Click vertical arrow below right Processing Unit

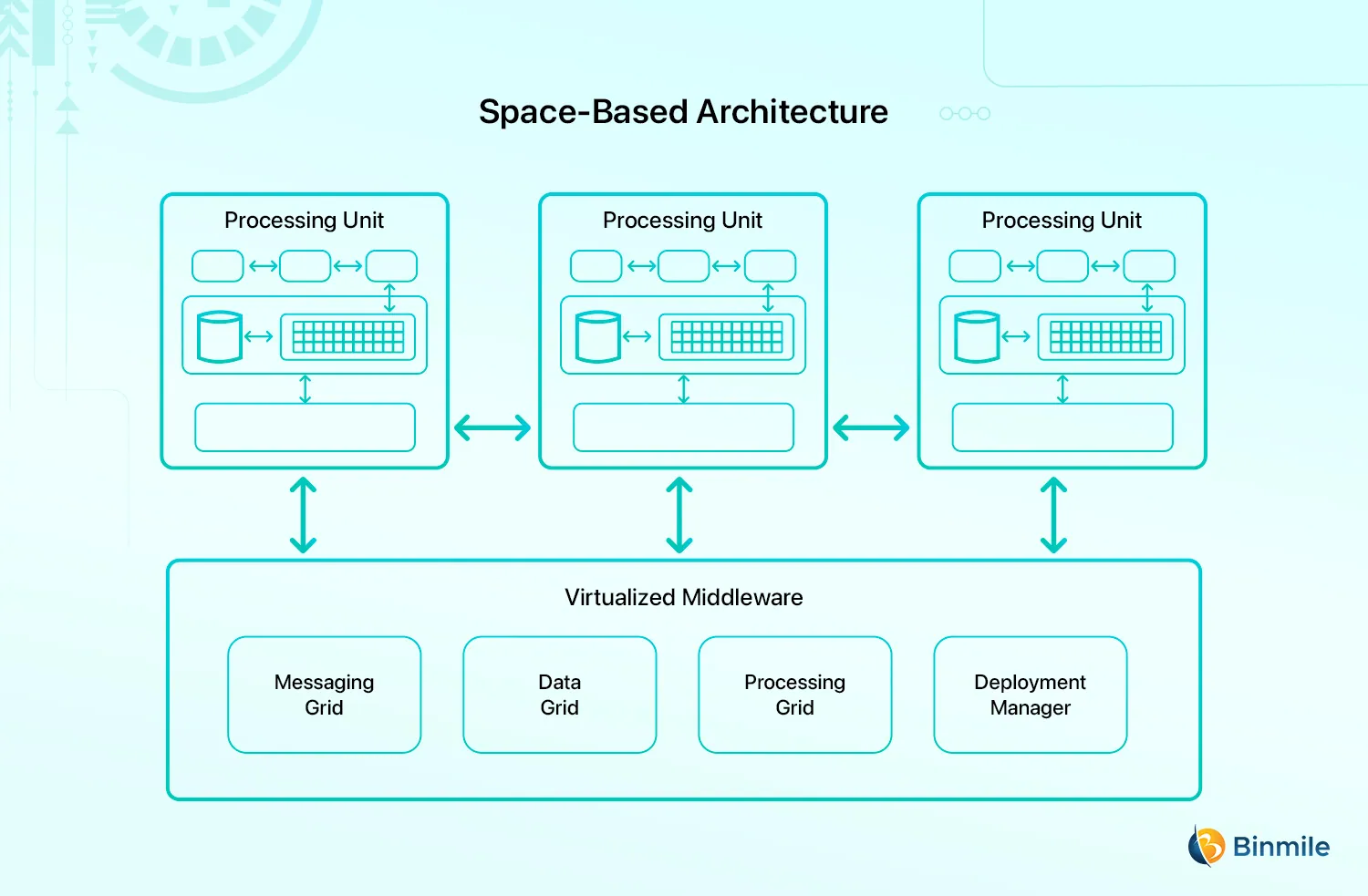1053,516
